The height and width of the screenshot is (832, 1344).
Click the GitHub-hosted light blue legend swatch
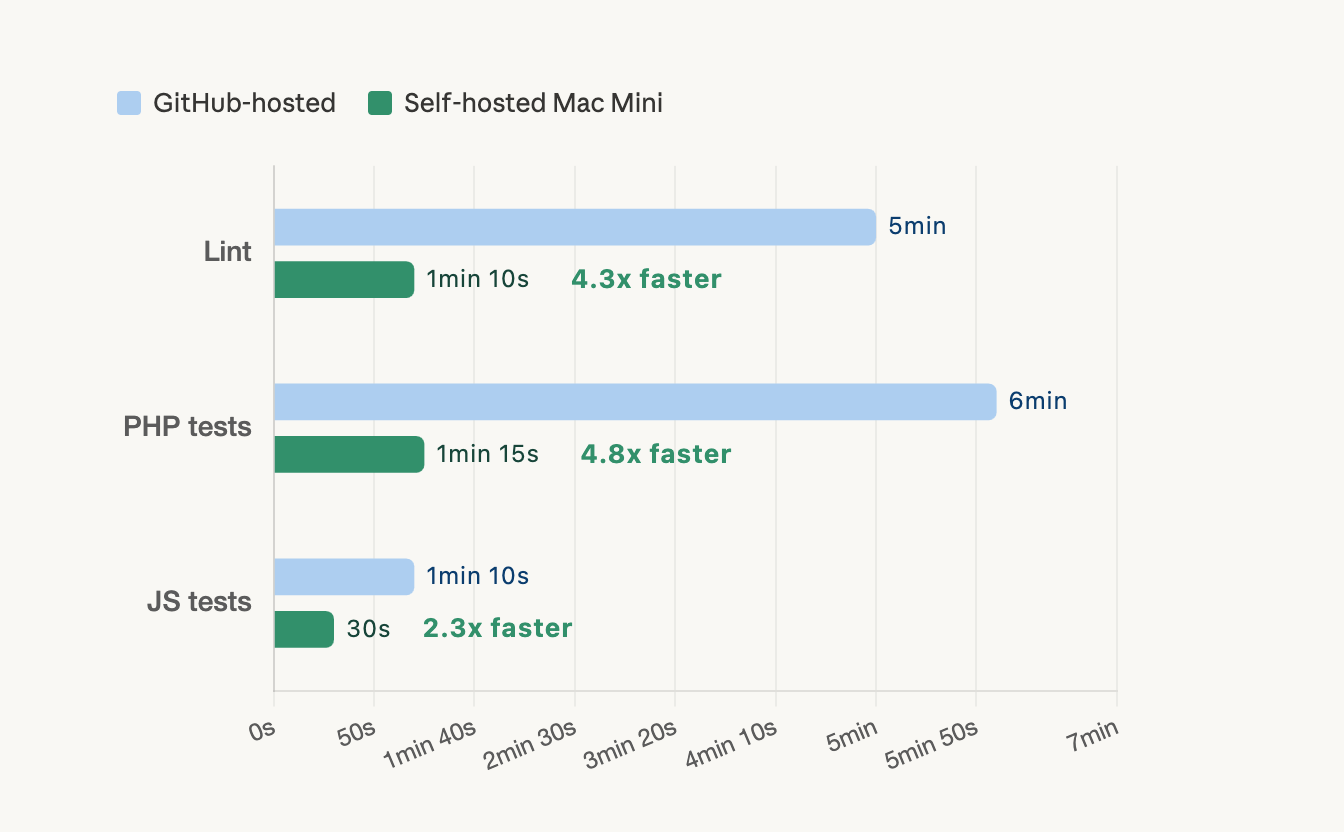click(129, 103)
